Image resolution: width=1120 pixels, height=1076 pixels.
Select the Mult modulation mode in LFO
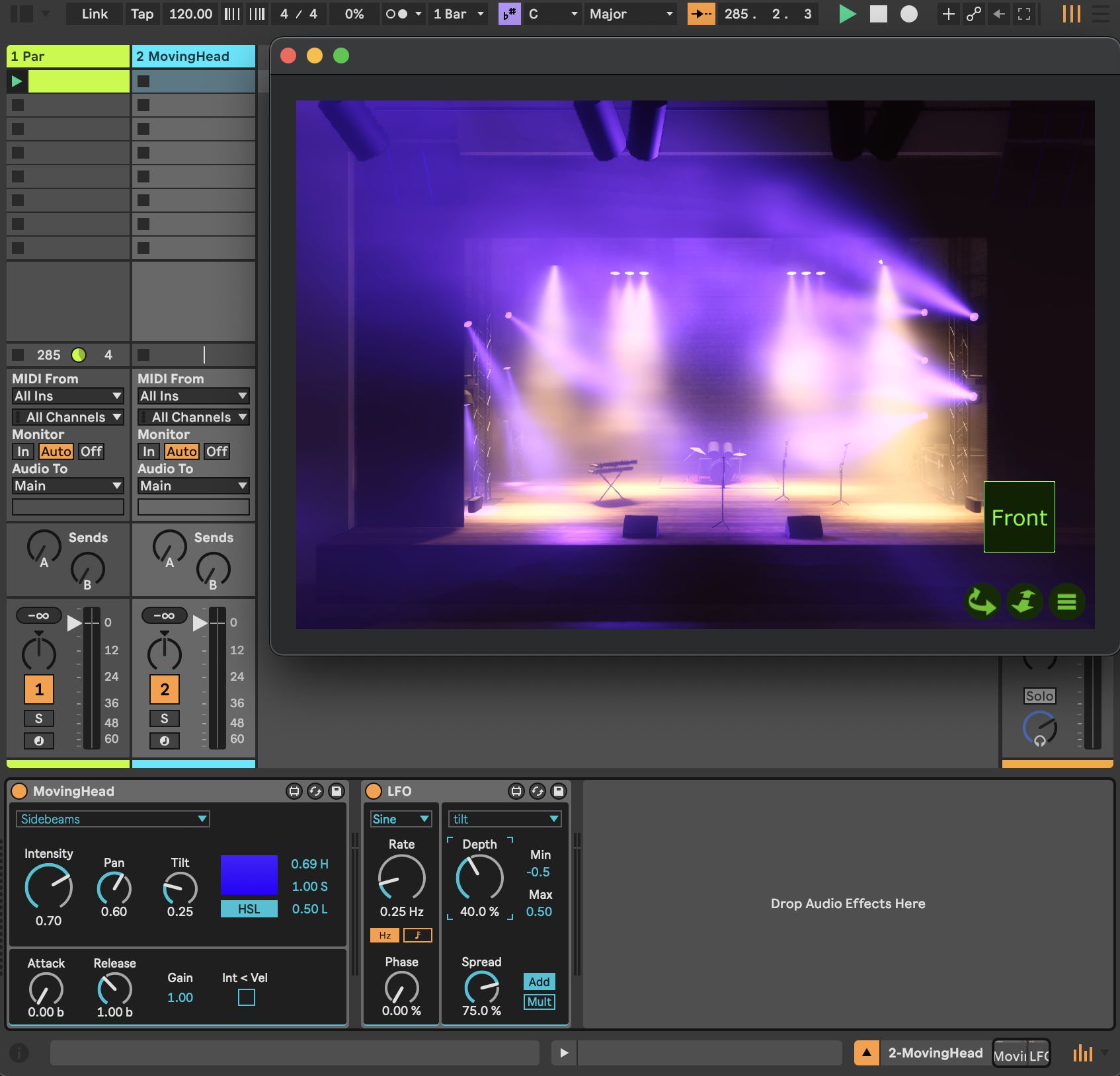(540, 1002)
